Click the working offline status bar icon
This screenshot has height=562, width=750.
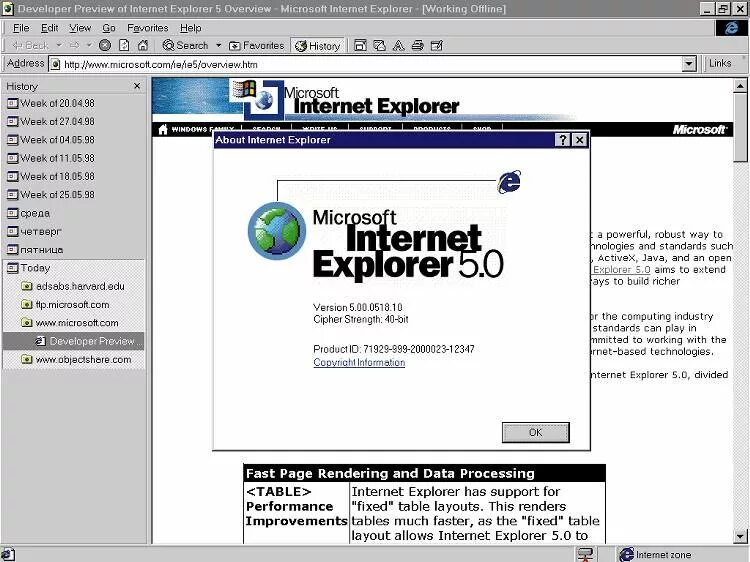point(585,554)
